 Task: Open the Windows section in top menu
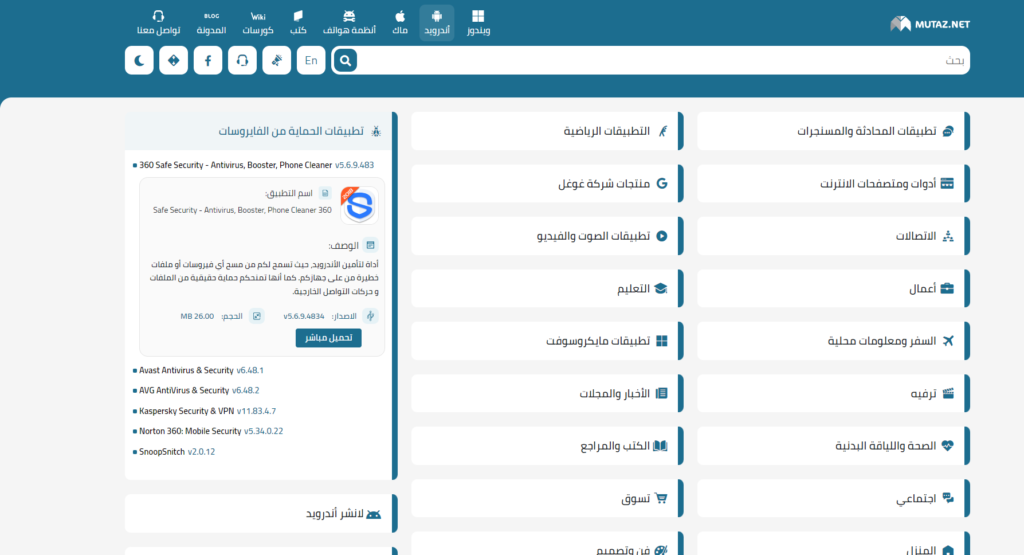tap(478, 22)
